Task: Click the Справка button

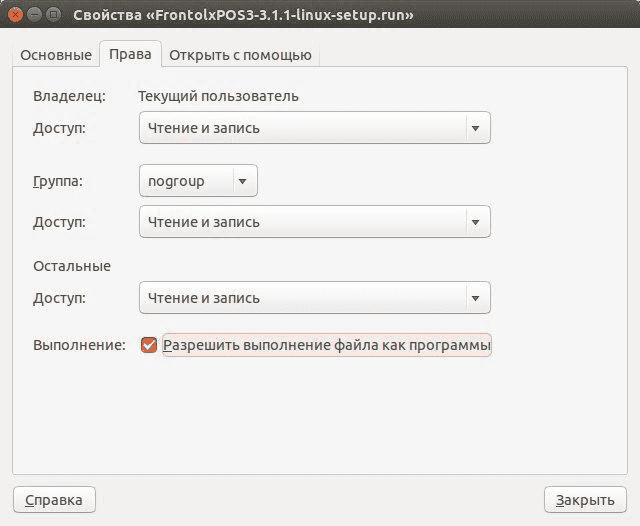Action: click(x=54, y=499)
